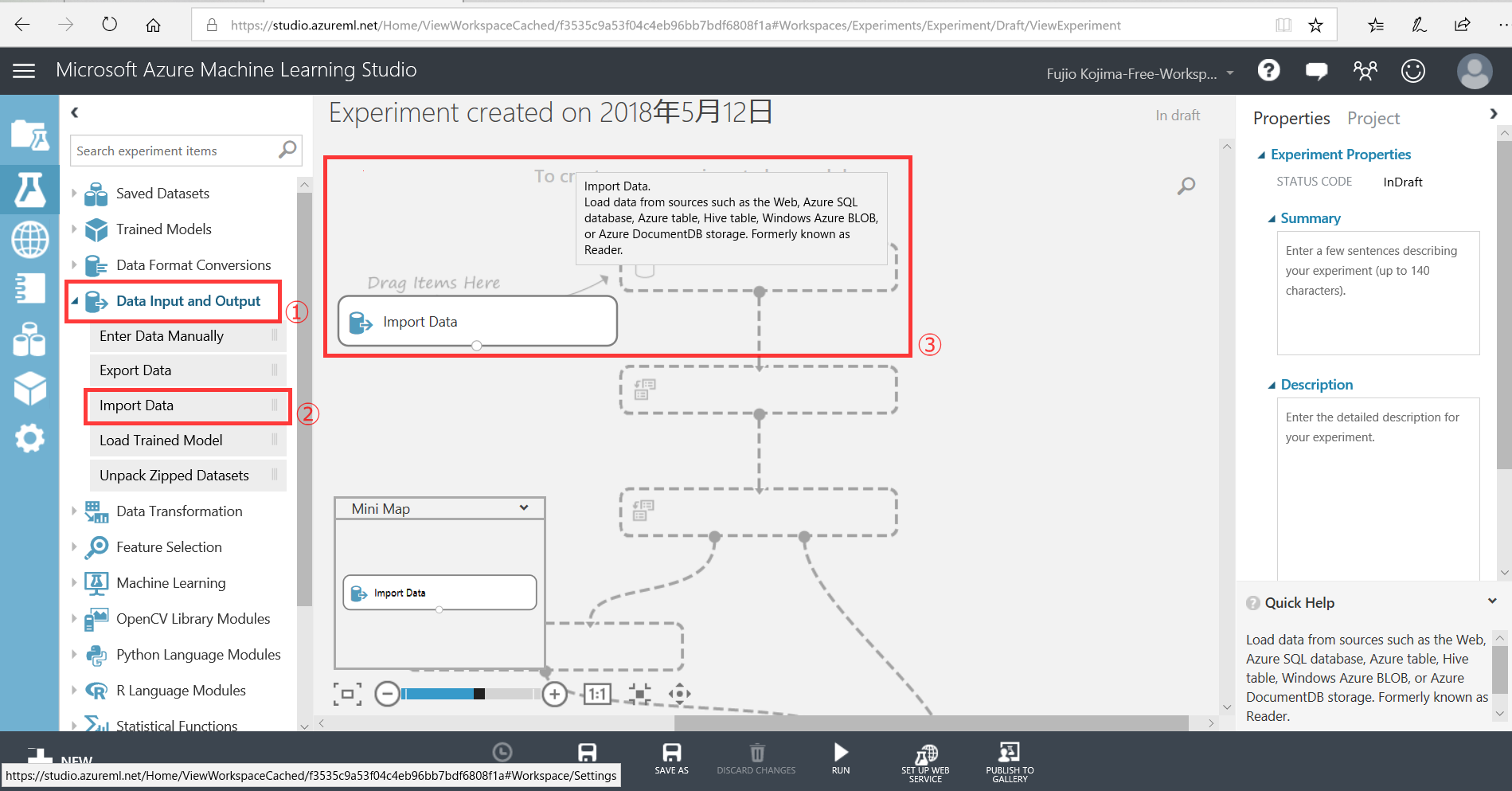This screenshot has height=791, width=1512.
Task: Collapse Data Input and Output category
Action: 74,301
